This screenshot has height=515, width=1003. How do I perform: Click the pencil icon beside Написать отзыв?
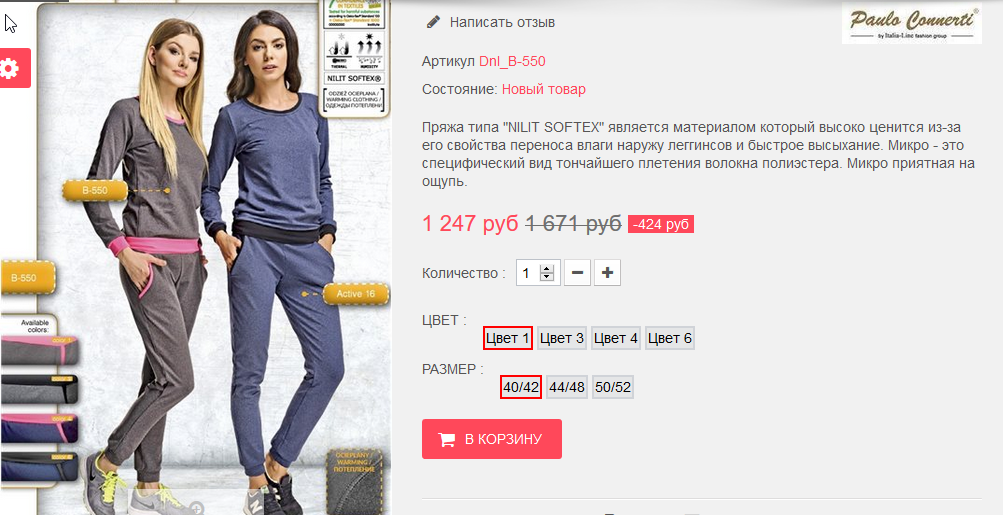click(433, 22)
